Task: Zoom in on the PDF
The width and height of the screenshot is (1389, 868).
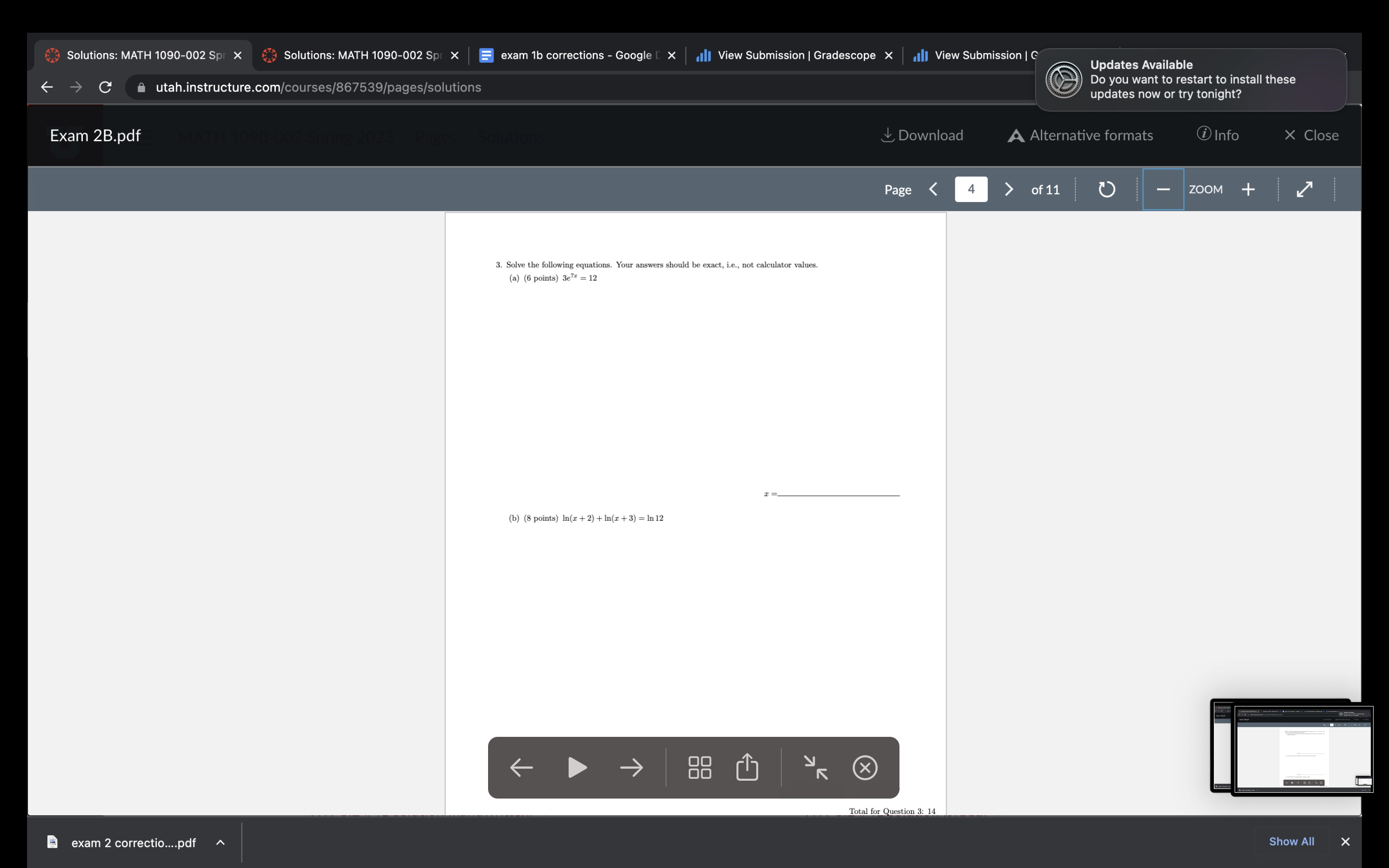Action: [x=1248, y=190]
